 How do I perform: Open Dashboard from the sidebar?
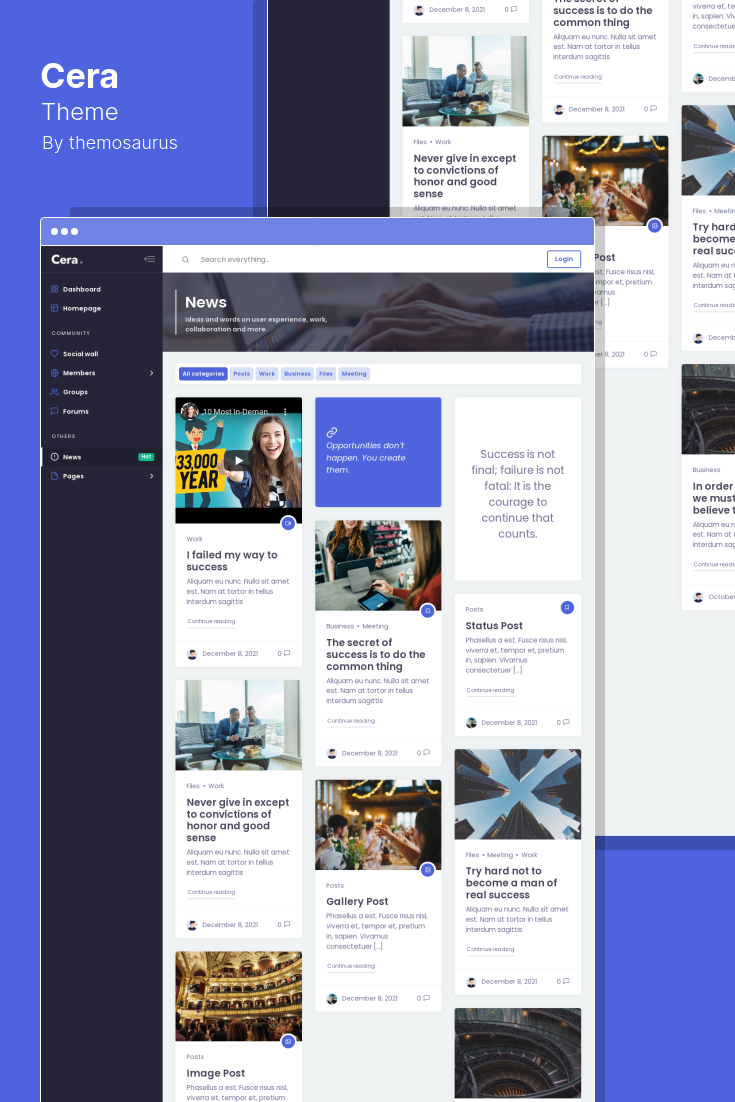click(82, 289)
